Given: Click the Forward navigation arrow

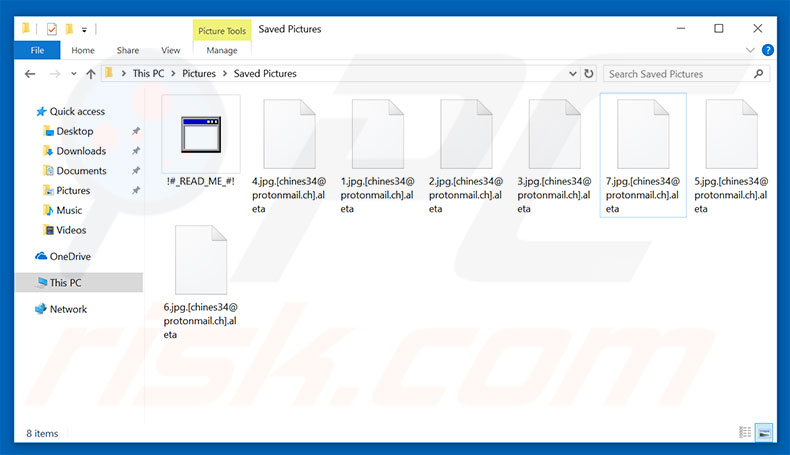Looking at the screenshot, I should click(54, 74).
